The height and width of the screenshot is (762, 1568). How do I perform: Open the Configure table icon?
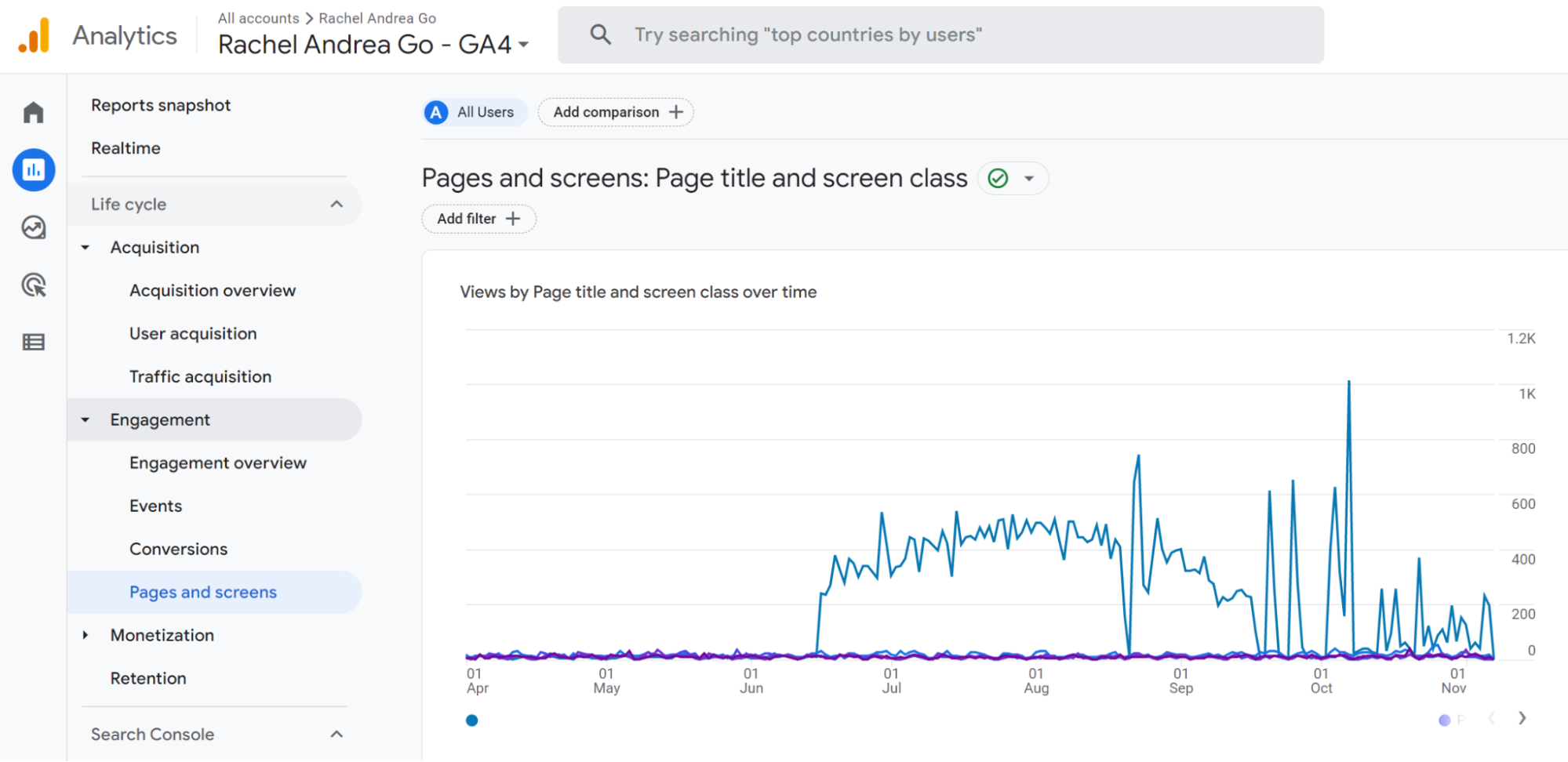[x=34, y=342]
